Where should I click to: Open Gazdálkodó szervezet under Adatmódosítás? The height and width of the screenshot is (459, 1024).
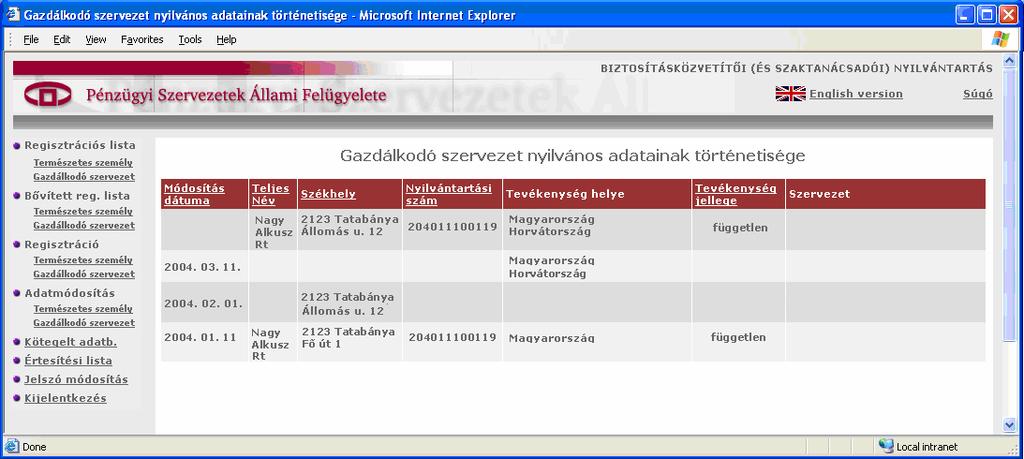tap(84, 323)
